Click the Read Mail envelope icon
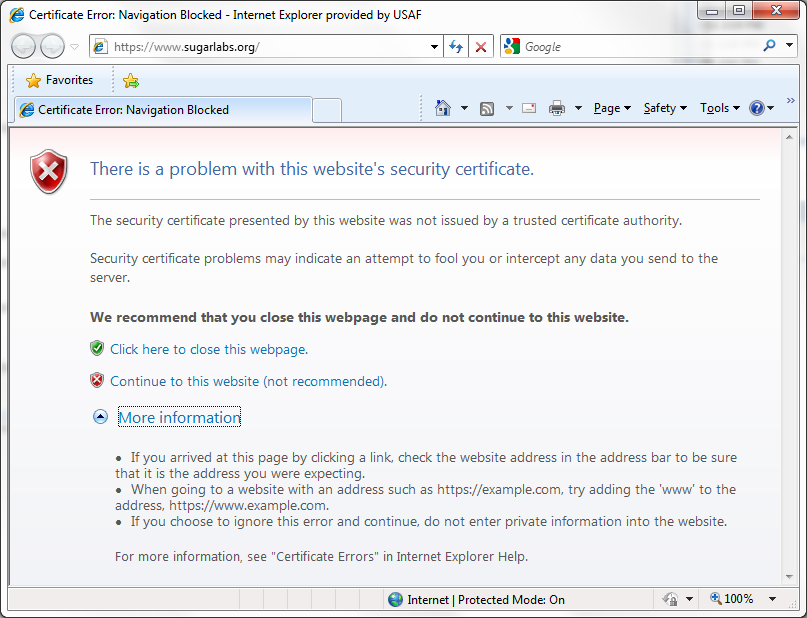Screen dimensions: 807x618 click(529, 108)
